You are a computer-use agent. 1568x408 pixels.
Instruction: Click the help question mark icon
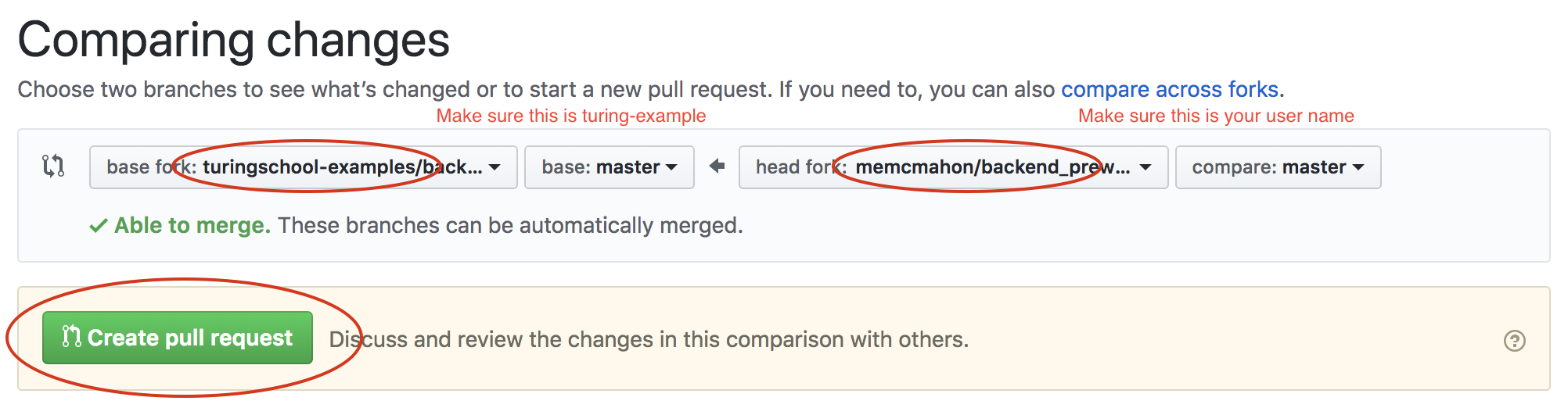[1515, 341]
